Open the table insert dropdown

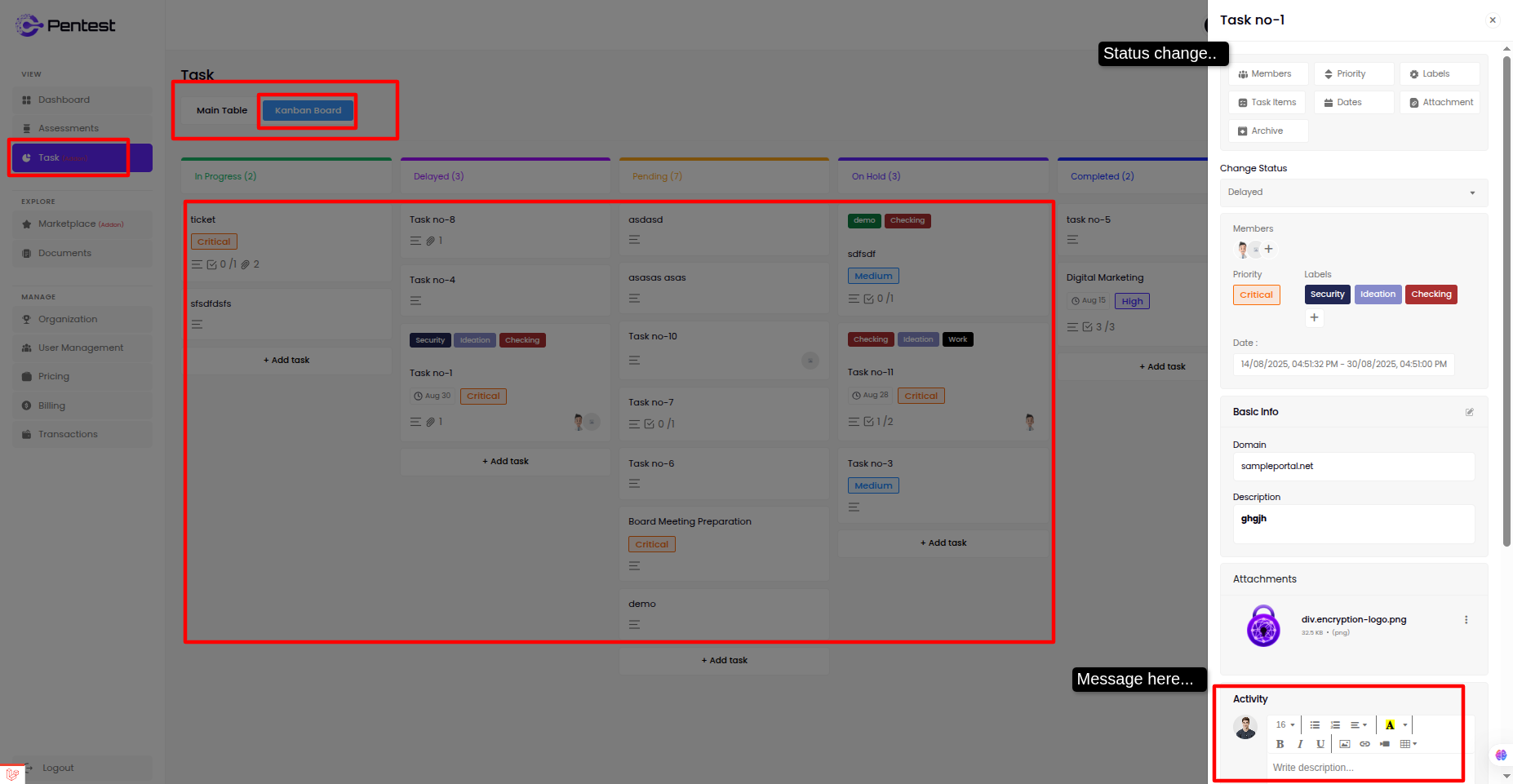1408,744
